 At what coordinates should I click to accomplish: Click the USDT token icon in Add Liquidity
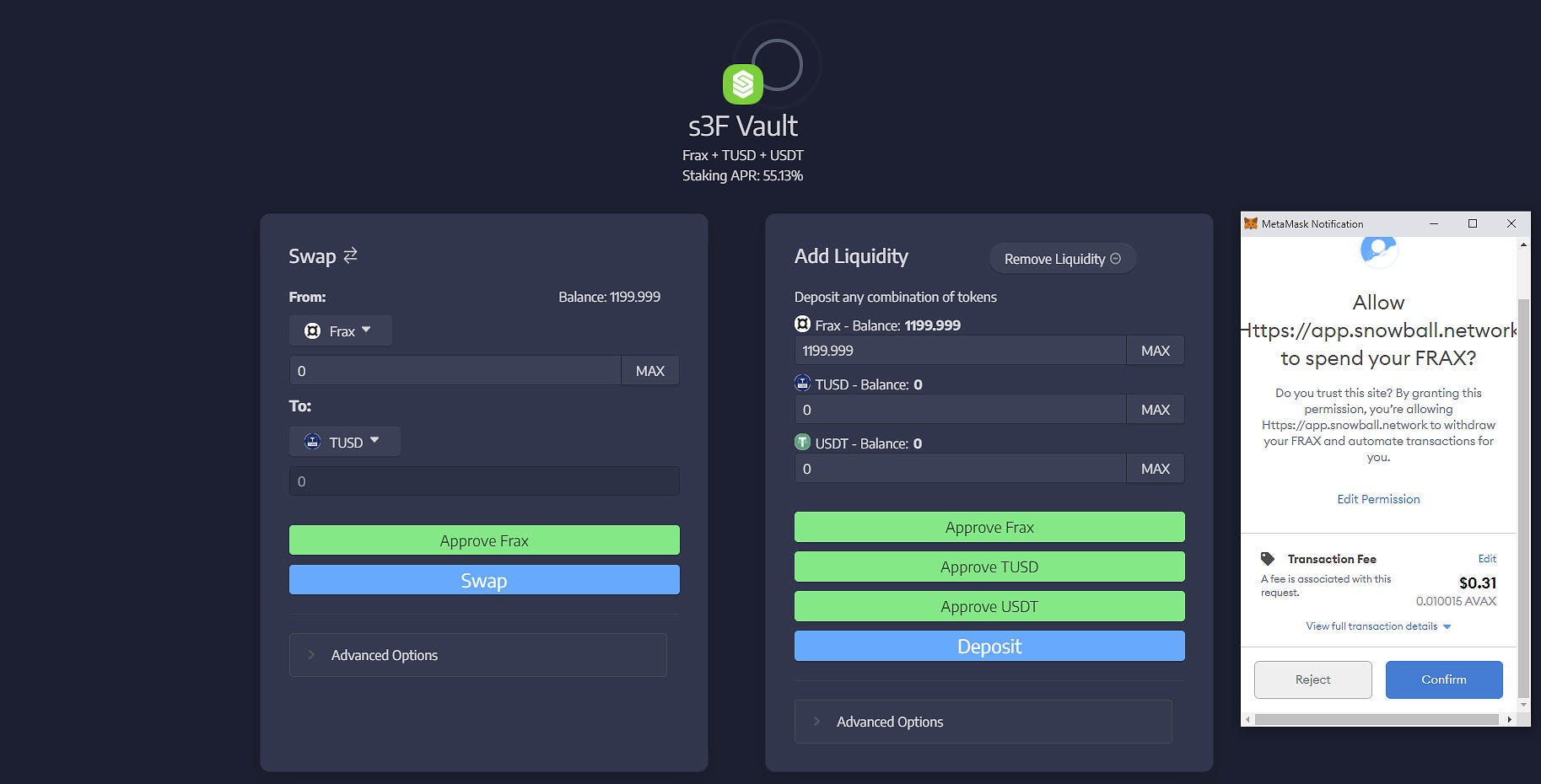coord(802,443)
